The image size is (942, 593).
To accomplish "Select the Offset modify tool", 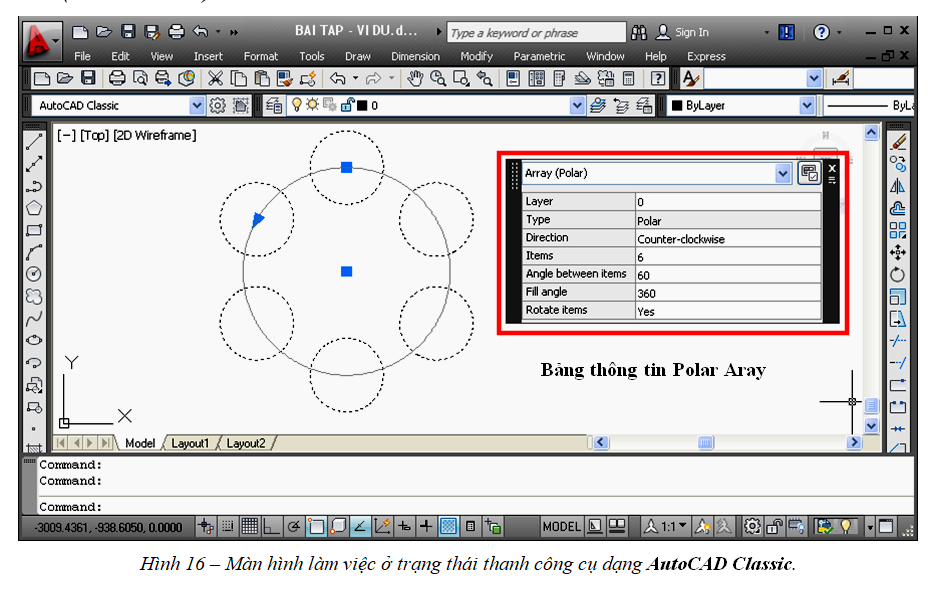I will [x=898, y=208].
